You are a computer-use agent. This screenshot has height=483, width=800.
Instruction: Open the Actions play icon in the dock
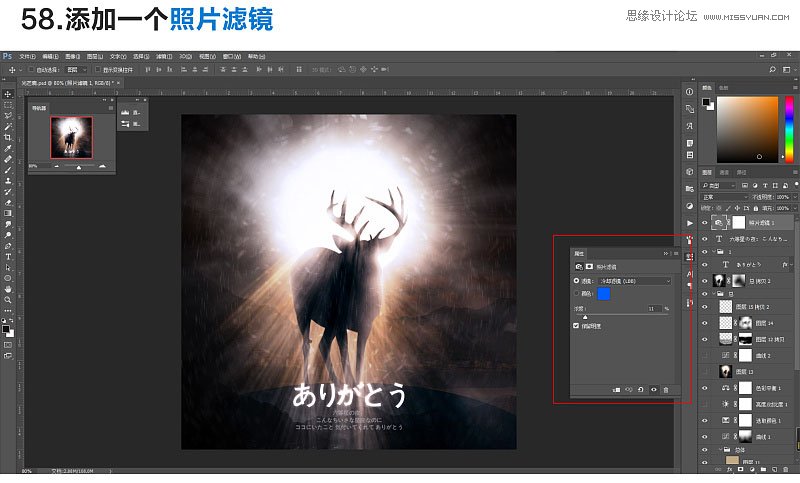pyautogui.click(x=689, y=223)
